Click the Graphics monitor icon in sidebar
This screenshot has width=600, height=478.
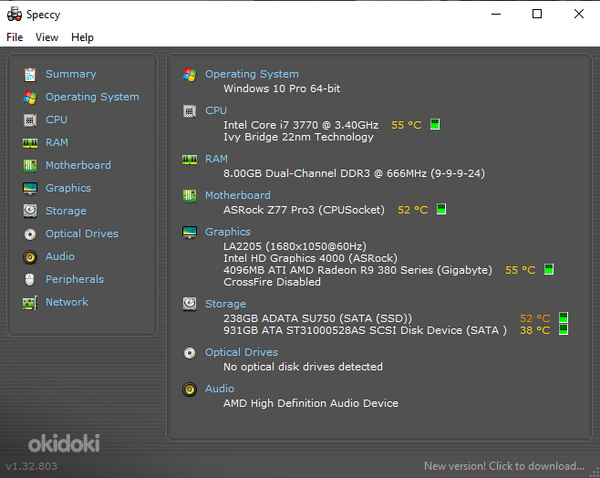[x=30, y=188]
